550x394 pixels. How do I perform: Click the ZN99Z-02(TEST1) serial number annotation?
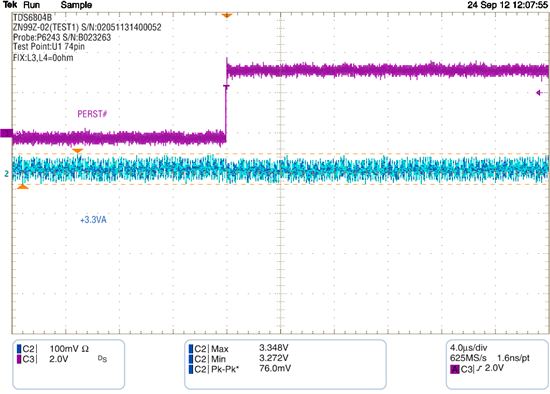coord(87,27)
